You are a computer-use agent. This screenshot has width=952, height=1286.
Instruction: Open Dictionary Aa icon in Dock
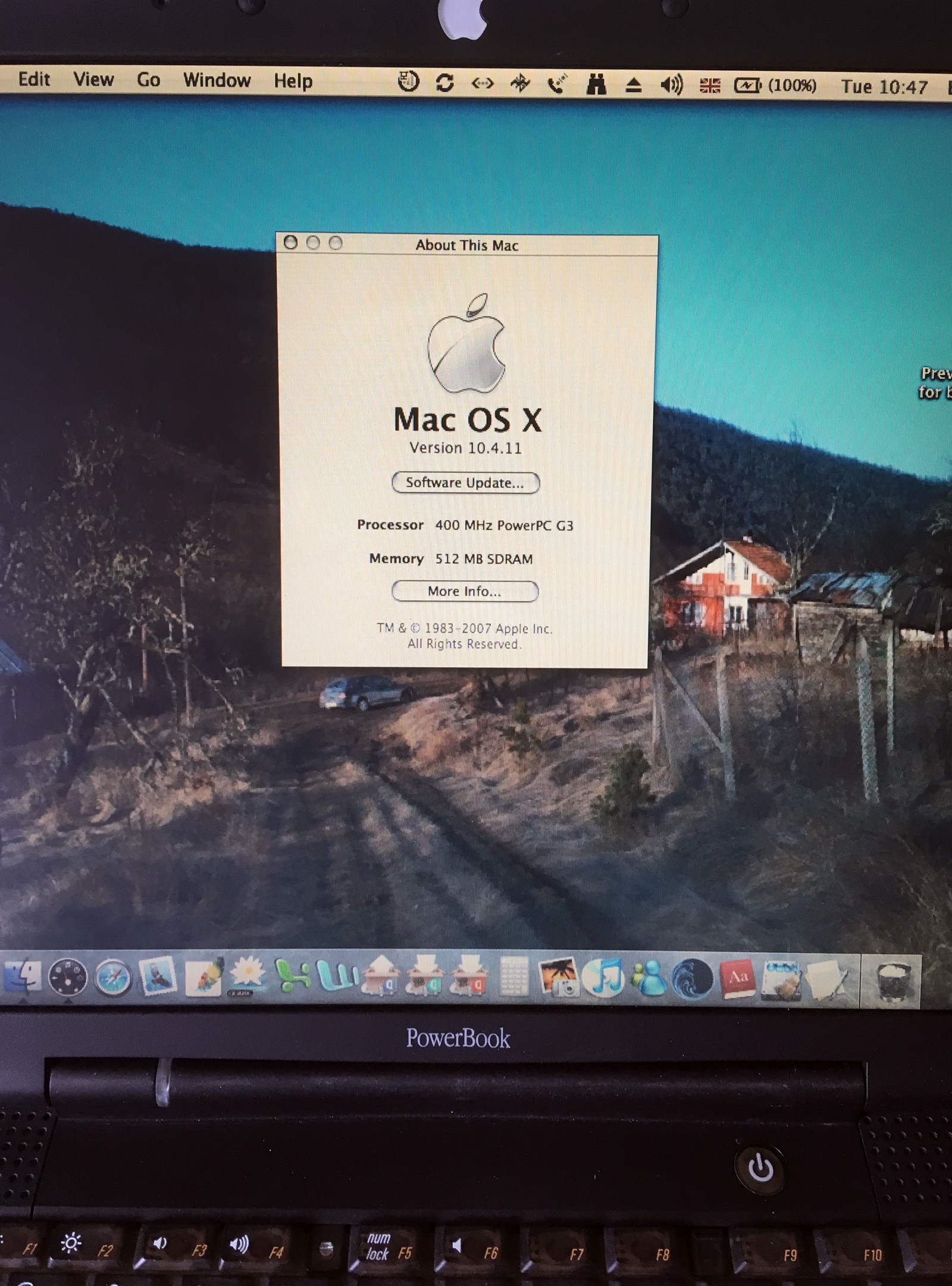[738, 979]
